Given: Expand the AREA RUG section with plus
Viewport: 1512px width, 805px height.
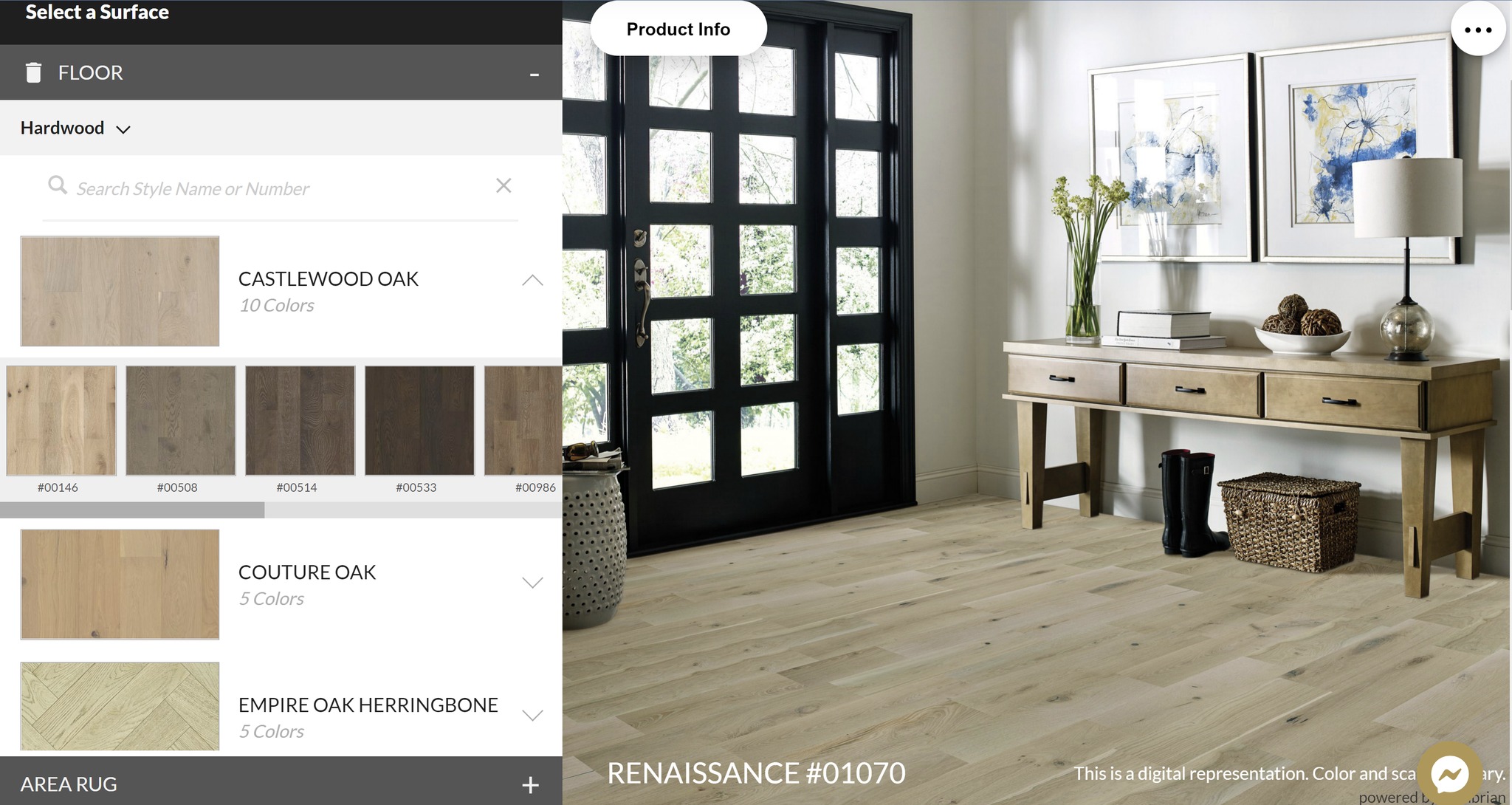Looking at the screenshot, I should tap(530, 784).
